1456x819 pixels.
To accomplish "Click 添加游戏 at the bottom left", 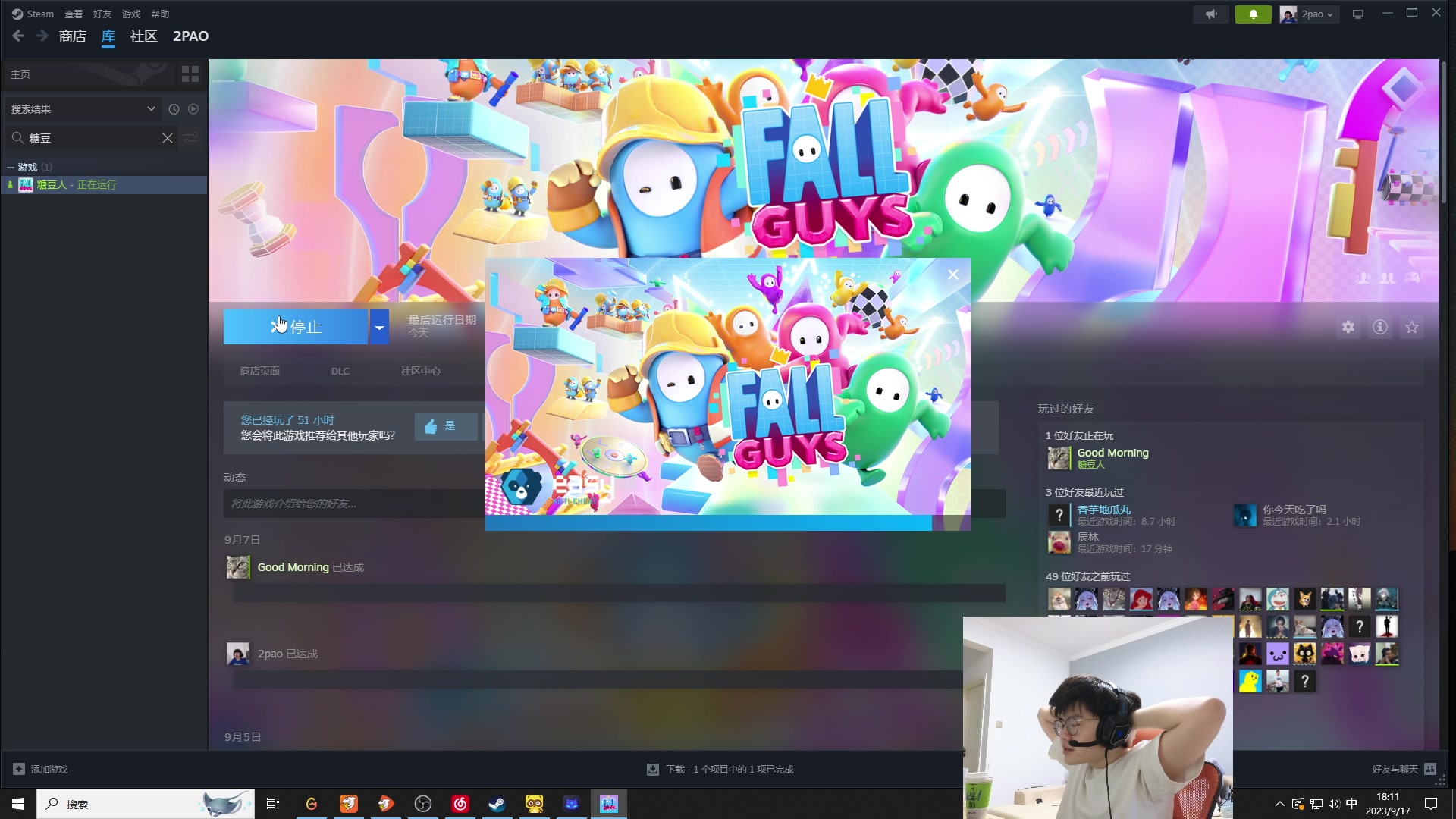I will point(41,769).
